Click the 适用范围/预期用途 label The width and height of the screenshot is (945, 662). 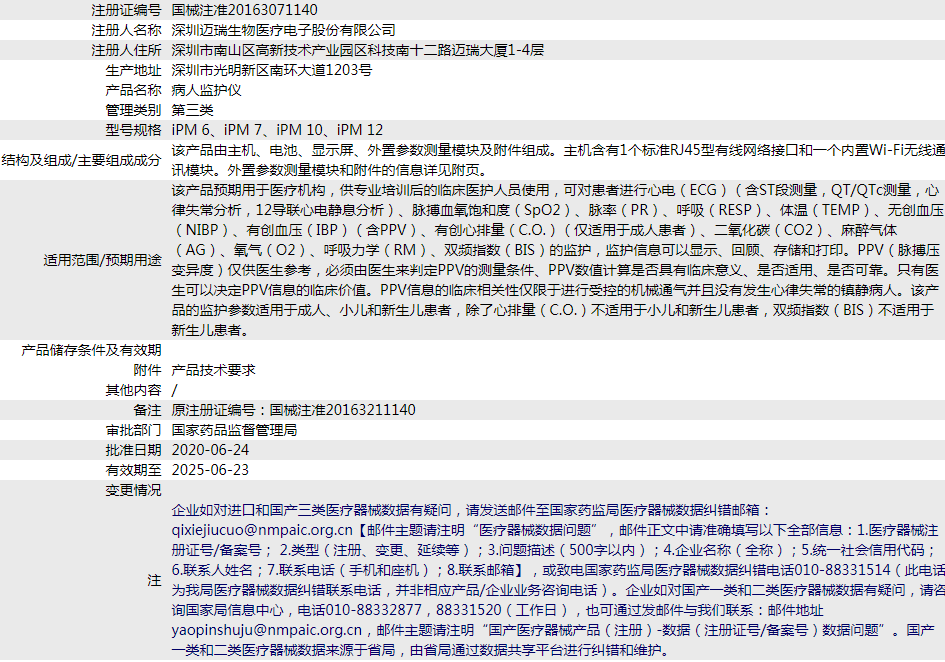click(102, 260)
